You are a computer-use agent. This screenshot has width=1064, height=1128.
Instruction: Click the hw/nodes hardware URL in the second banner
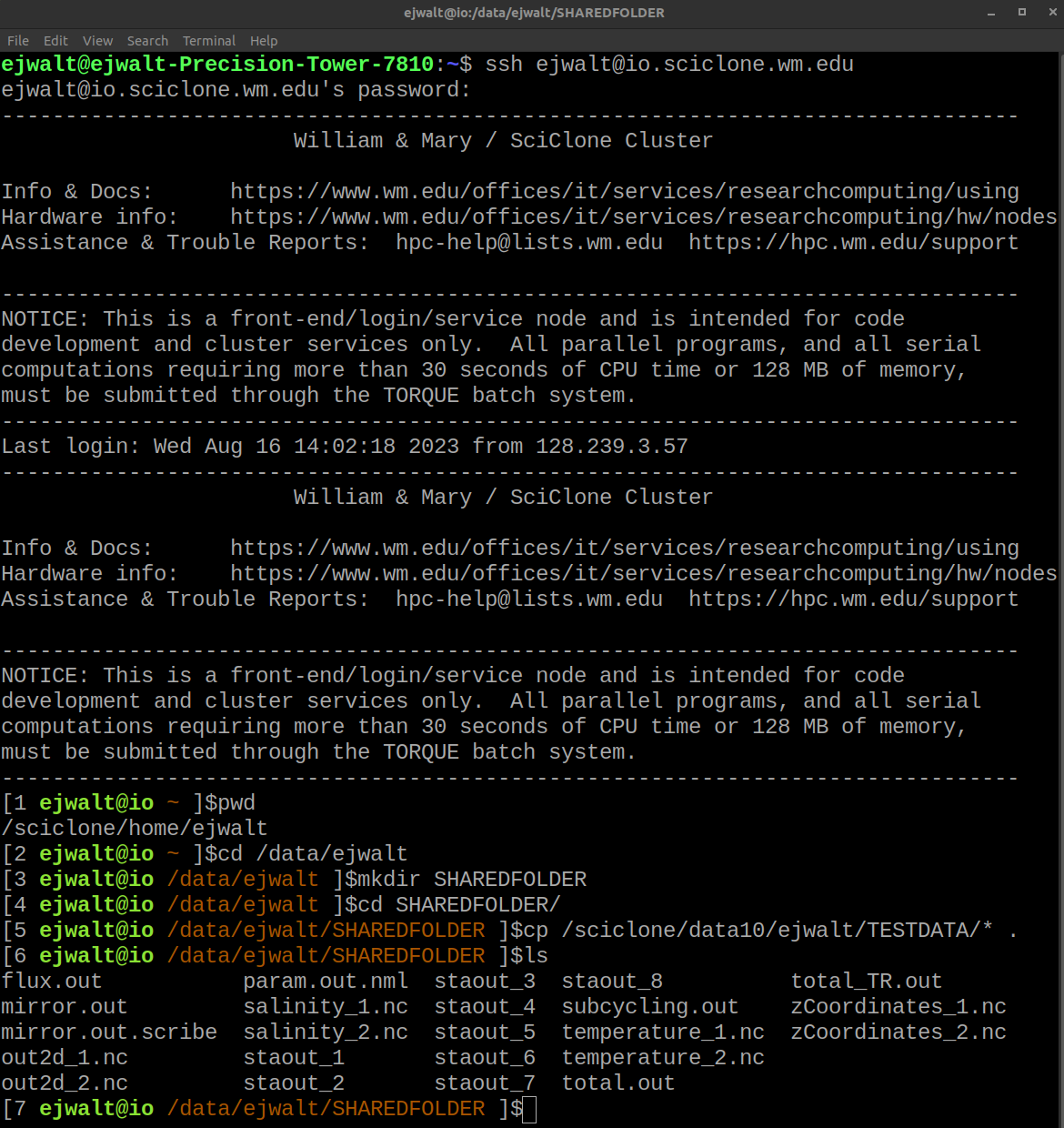(x=643, y=574)
